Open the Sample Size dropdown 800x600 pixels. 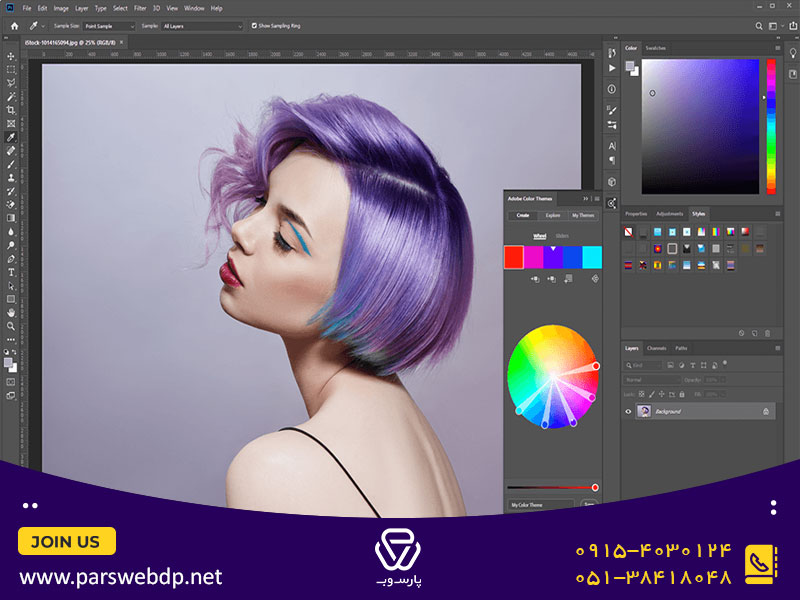click(x=109, y=26)
